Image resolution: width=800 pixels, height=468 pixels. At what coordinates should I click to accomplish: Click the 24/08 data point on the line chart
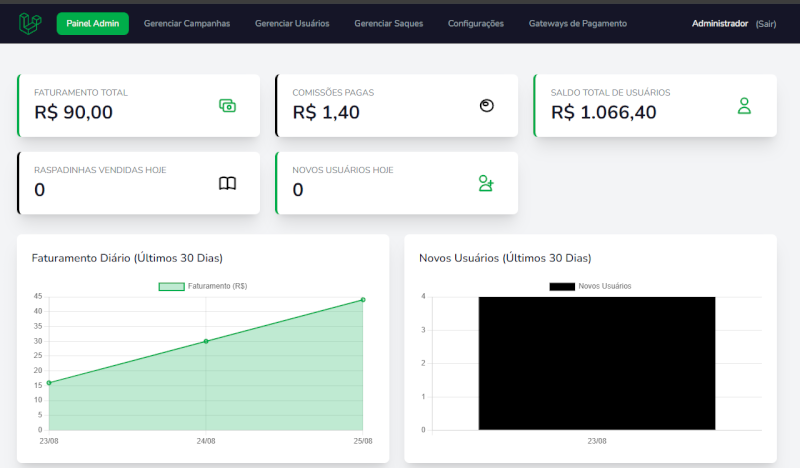[206, 341]
